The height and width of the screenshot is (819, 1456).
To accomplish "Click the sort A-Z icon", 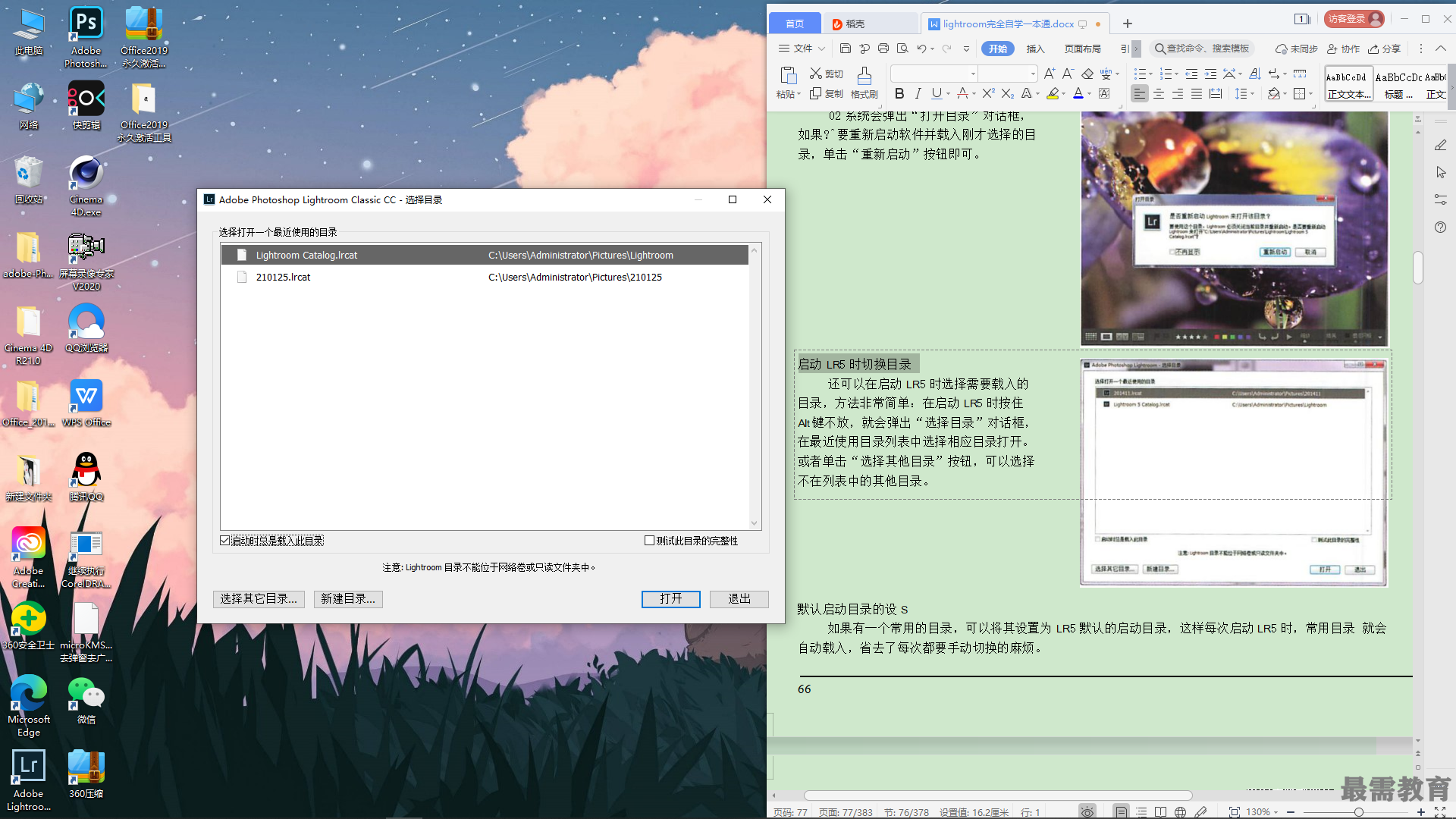I will (1255, 74).
